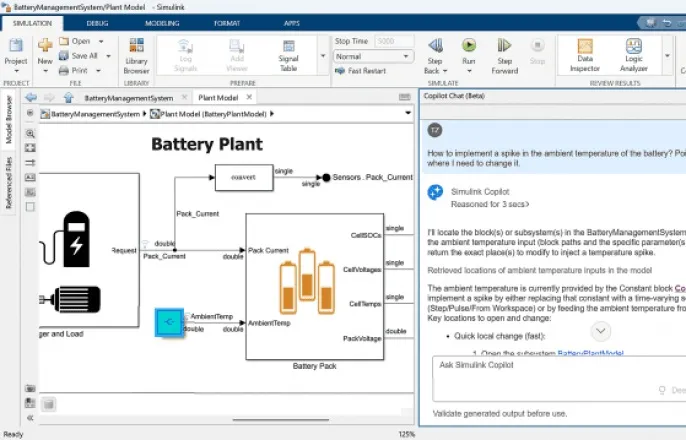Open Data Inspector
This screenshot has height=440, width=686.
coord(585,55)
